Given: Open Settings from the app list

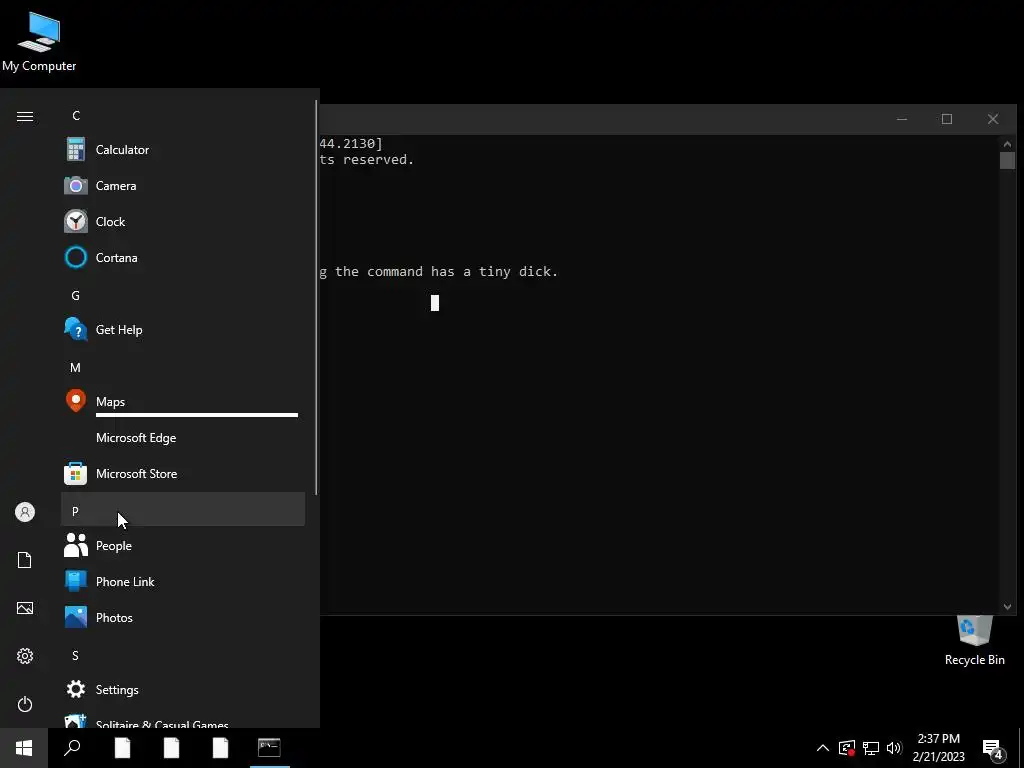Looking at the screenshot, I should 183,690.
